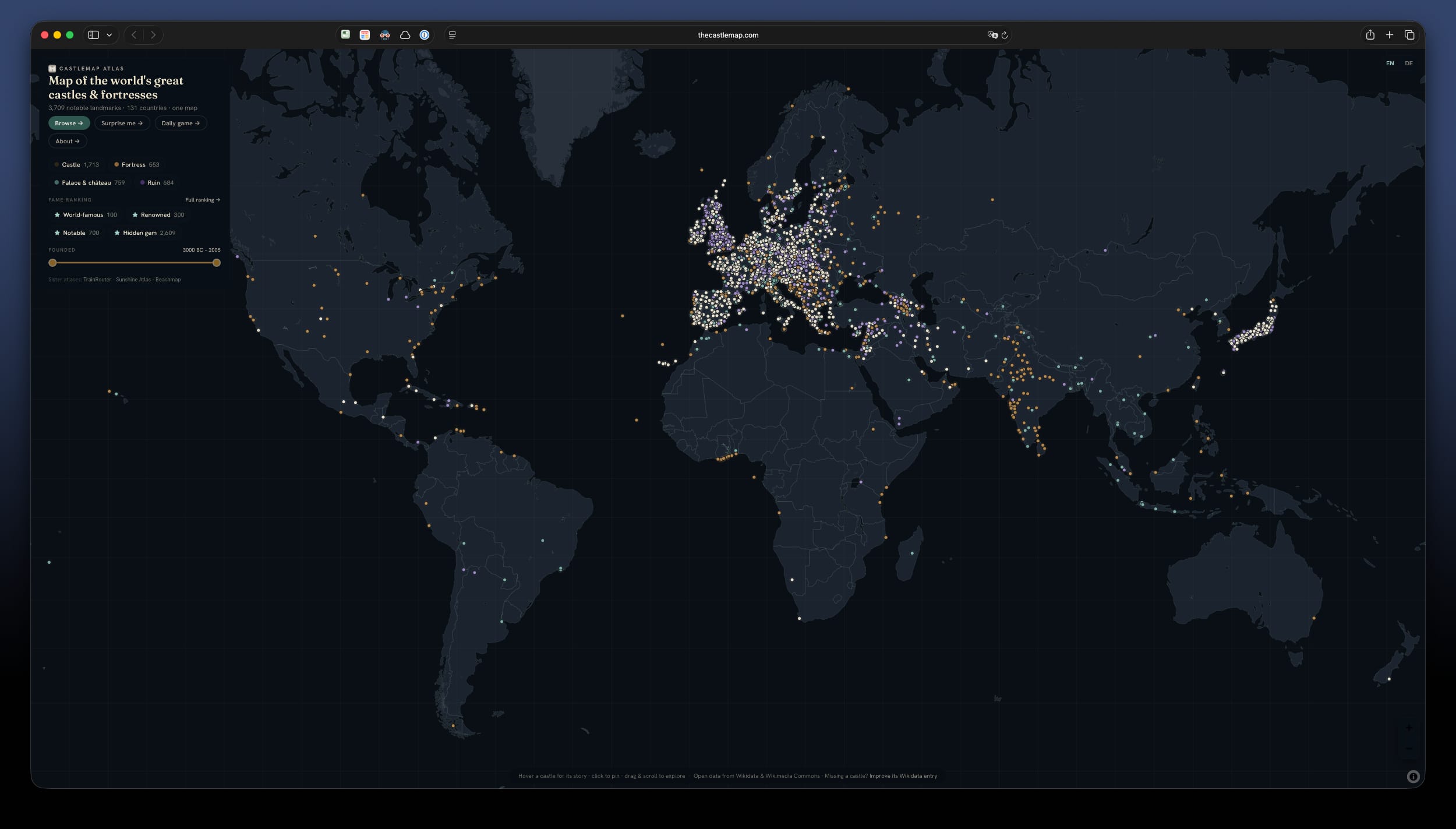Click the right Founded slider handle
The image size is (1456, 829).
pyautogui.click(x=217, y=263)
